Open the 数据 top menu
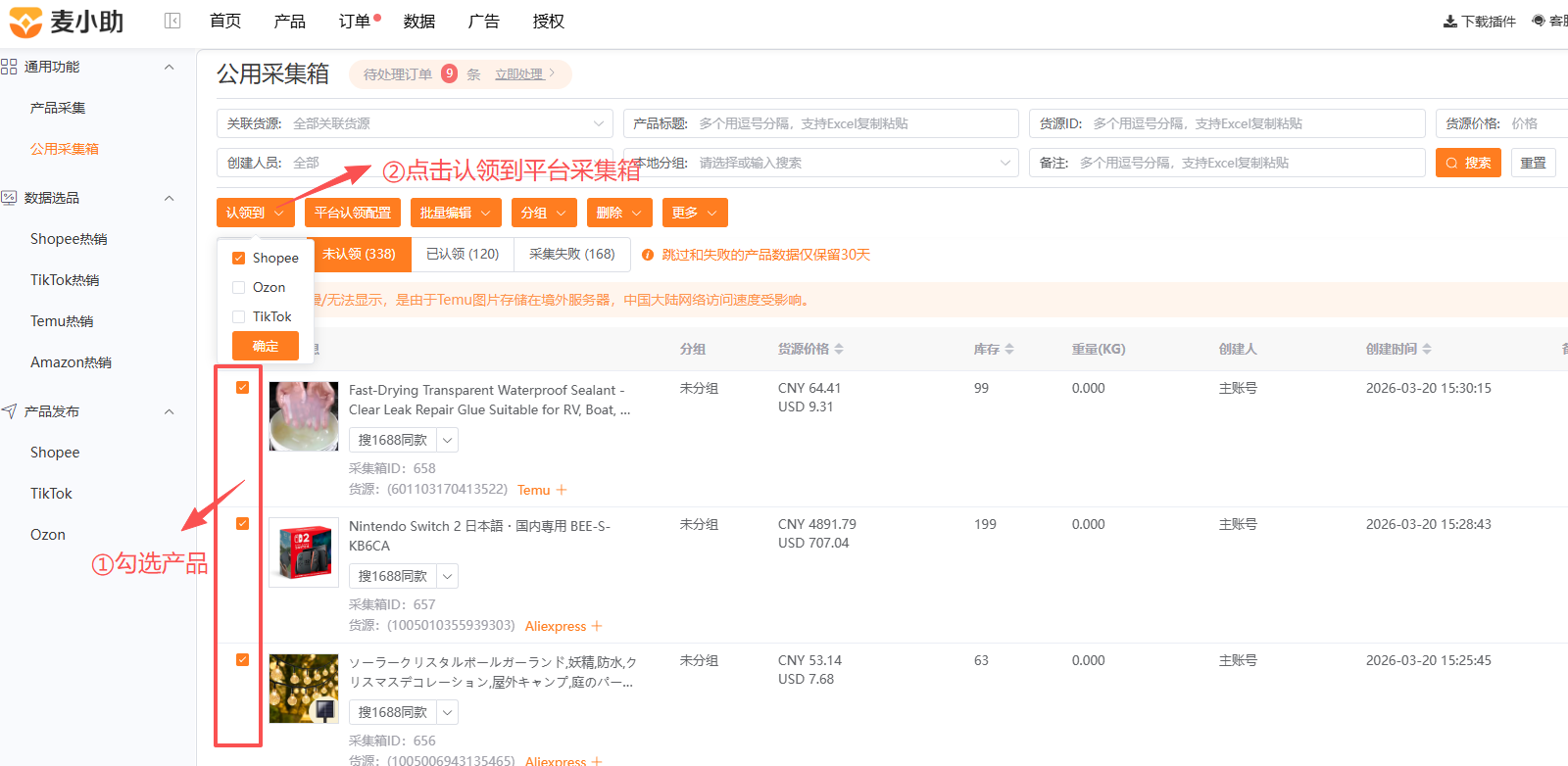The image size is (1568, 766). coord(419,22)
